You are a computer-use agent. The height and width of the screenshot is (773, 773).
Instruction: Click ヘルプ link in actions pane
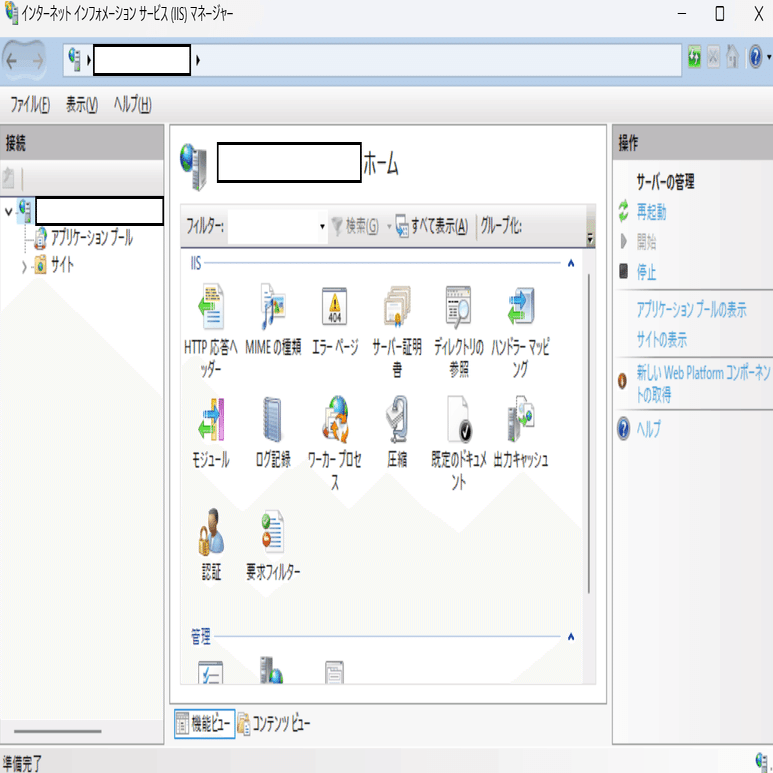point(648,429)
